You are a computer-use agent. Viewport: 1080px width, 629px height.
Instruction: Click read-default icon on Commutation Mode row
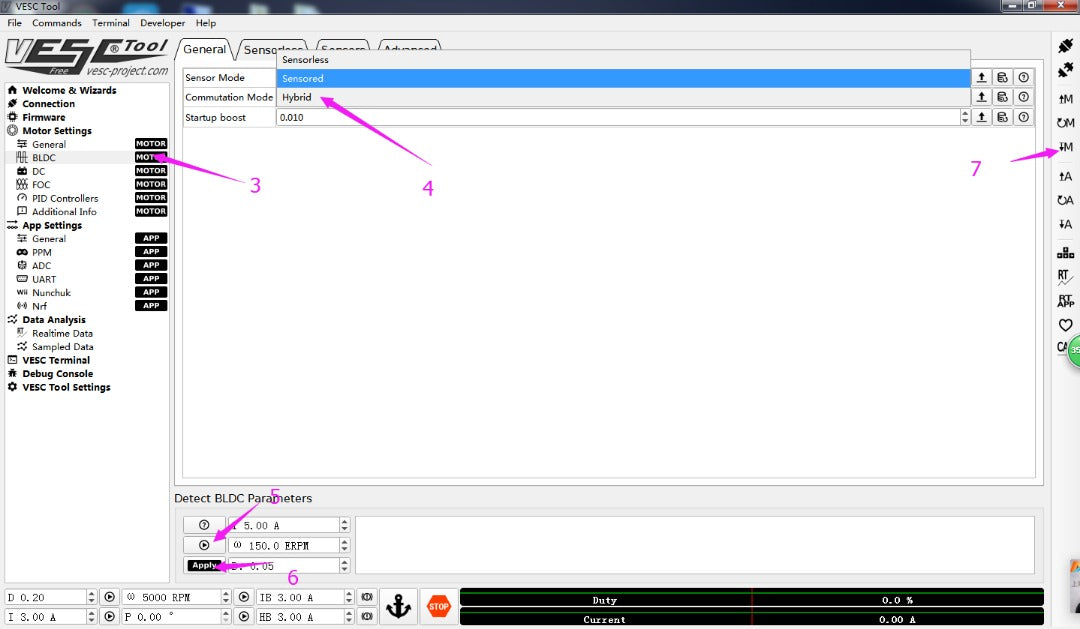[1003, 97]
